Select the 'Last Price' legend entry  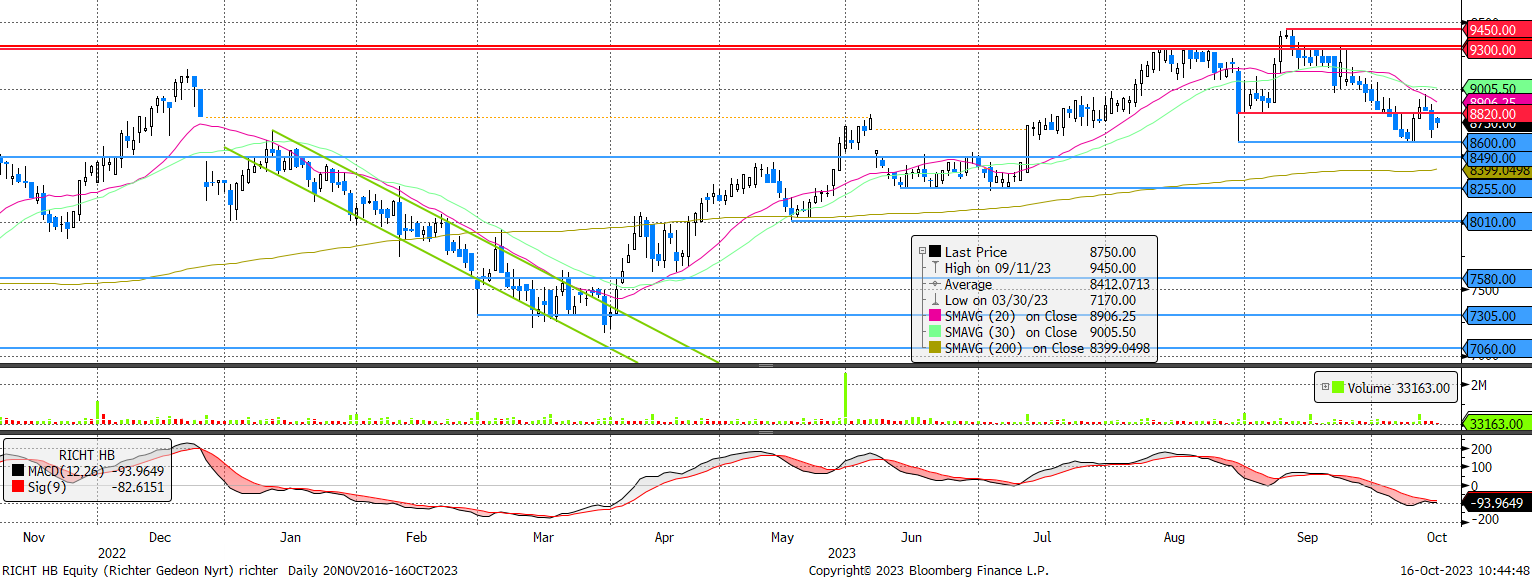click(x=976, y=252)
